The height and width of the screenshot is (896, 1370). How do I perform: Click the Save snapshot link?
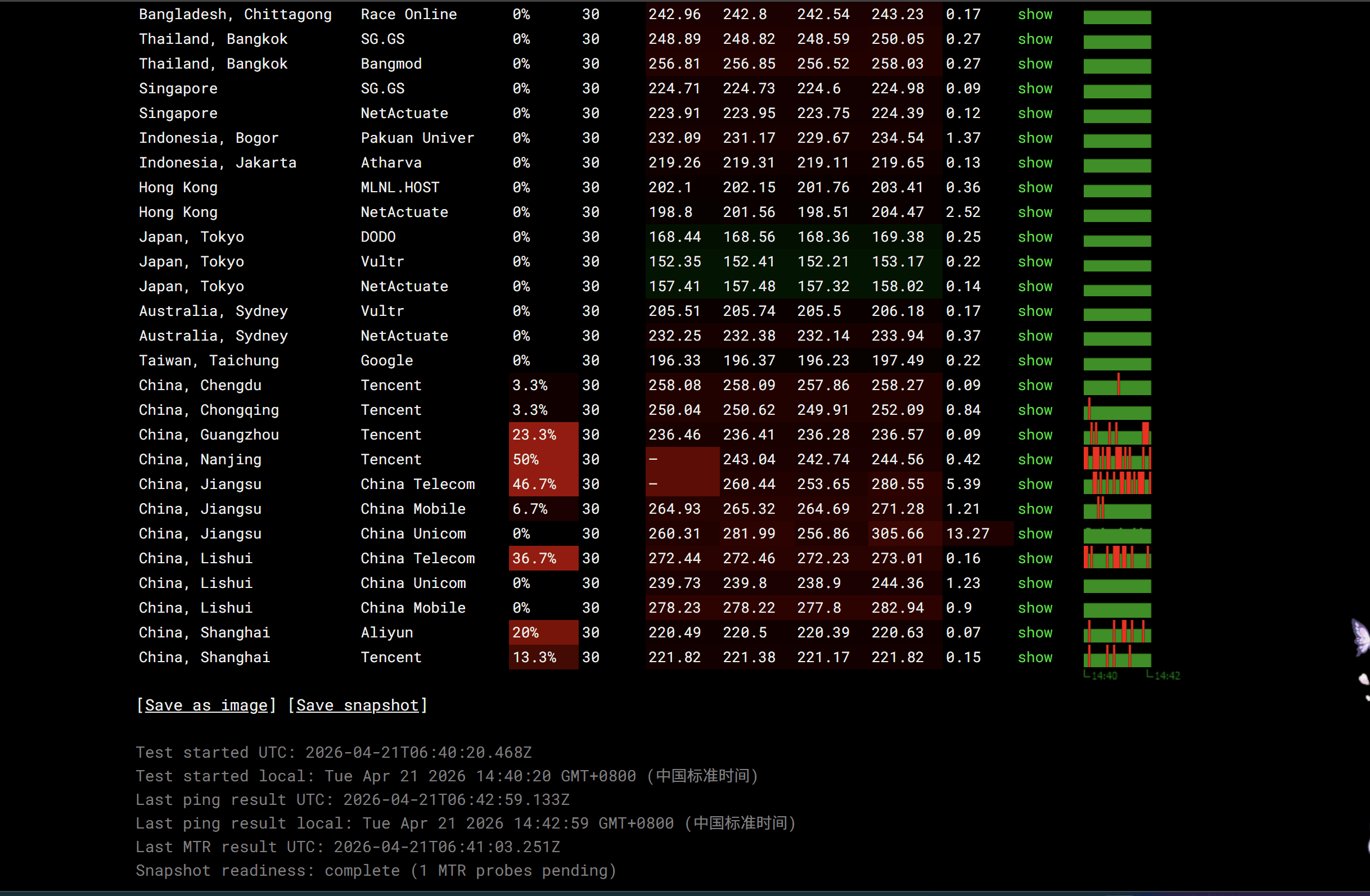(x=358, y=705)
